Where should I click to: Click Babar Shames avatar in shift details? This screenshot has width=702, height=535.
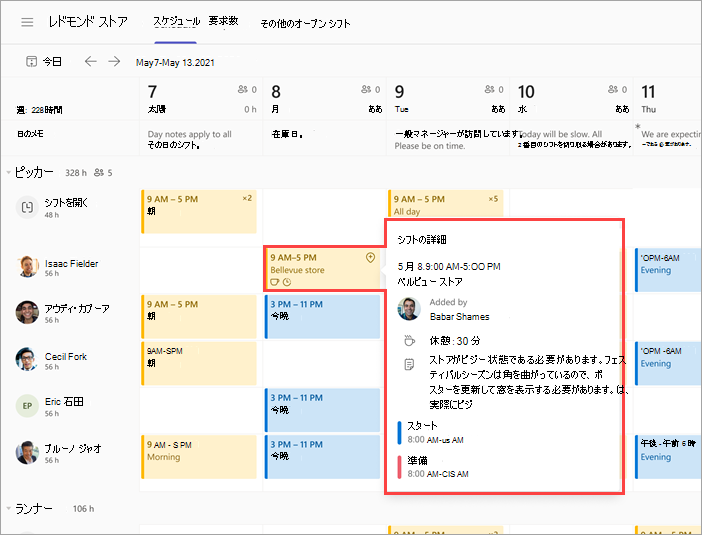click(x=409, y=309)
